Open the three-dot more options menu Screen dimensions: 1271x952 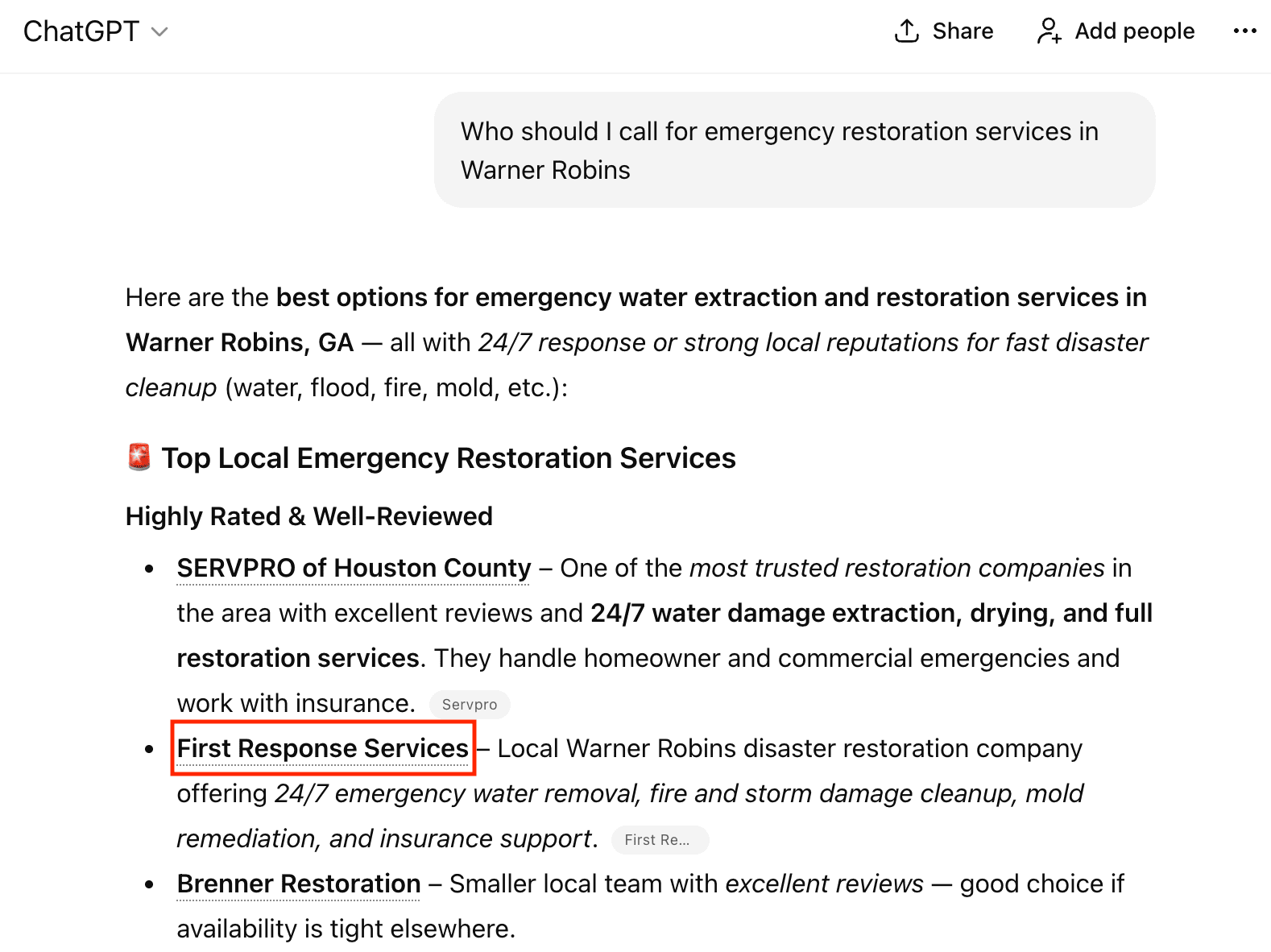click(x=1244, y=31)
